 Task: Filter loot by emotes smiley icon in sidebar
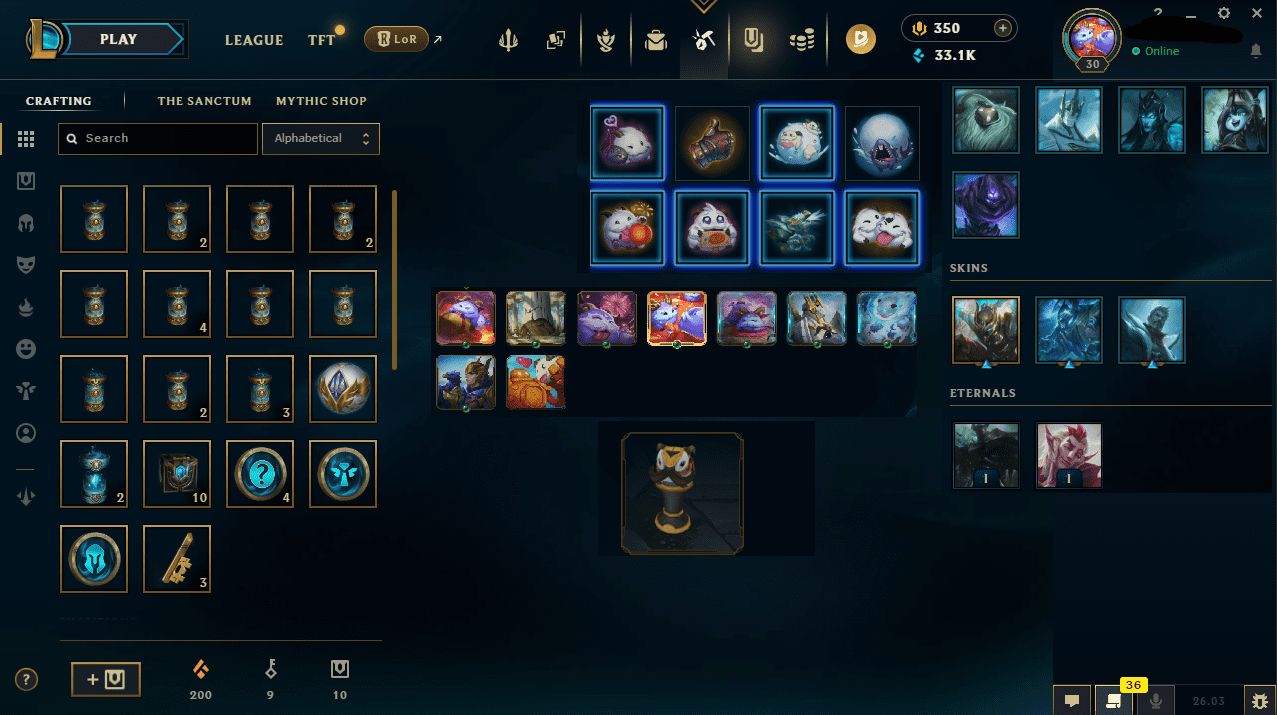(x=26, y=348)
